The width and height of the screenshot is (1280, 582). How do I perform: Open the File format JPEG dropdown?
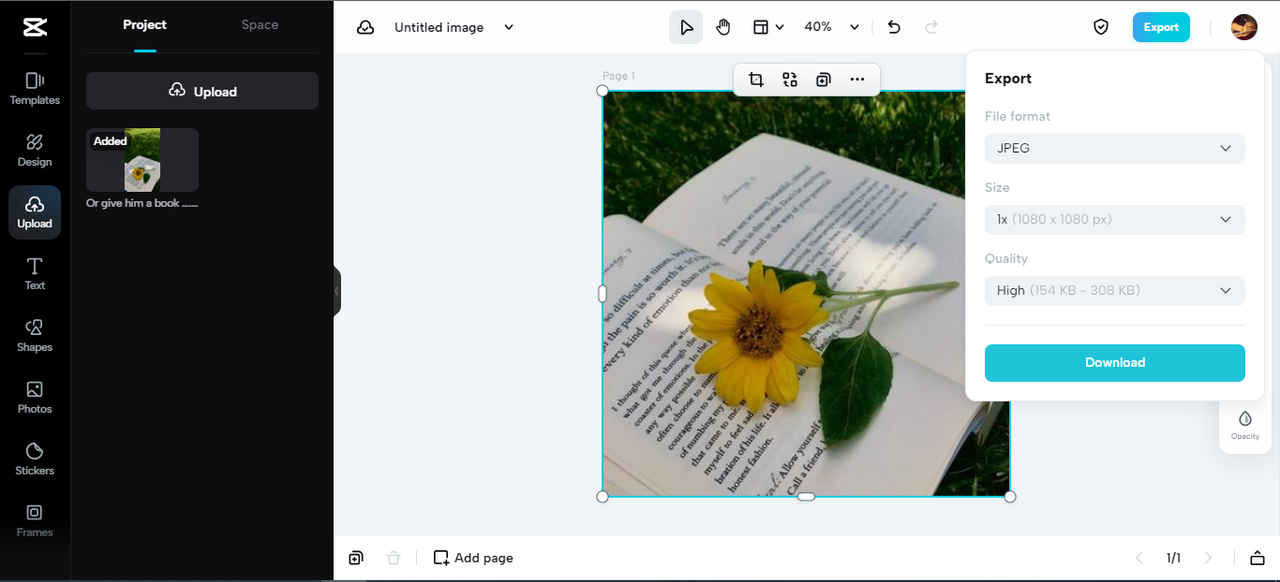[x=1115, y=148]
